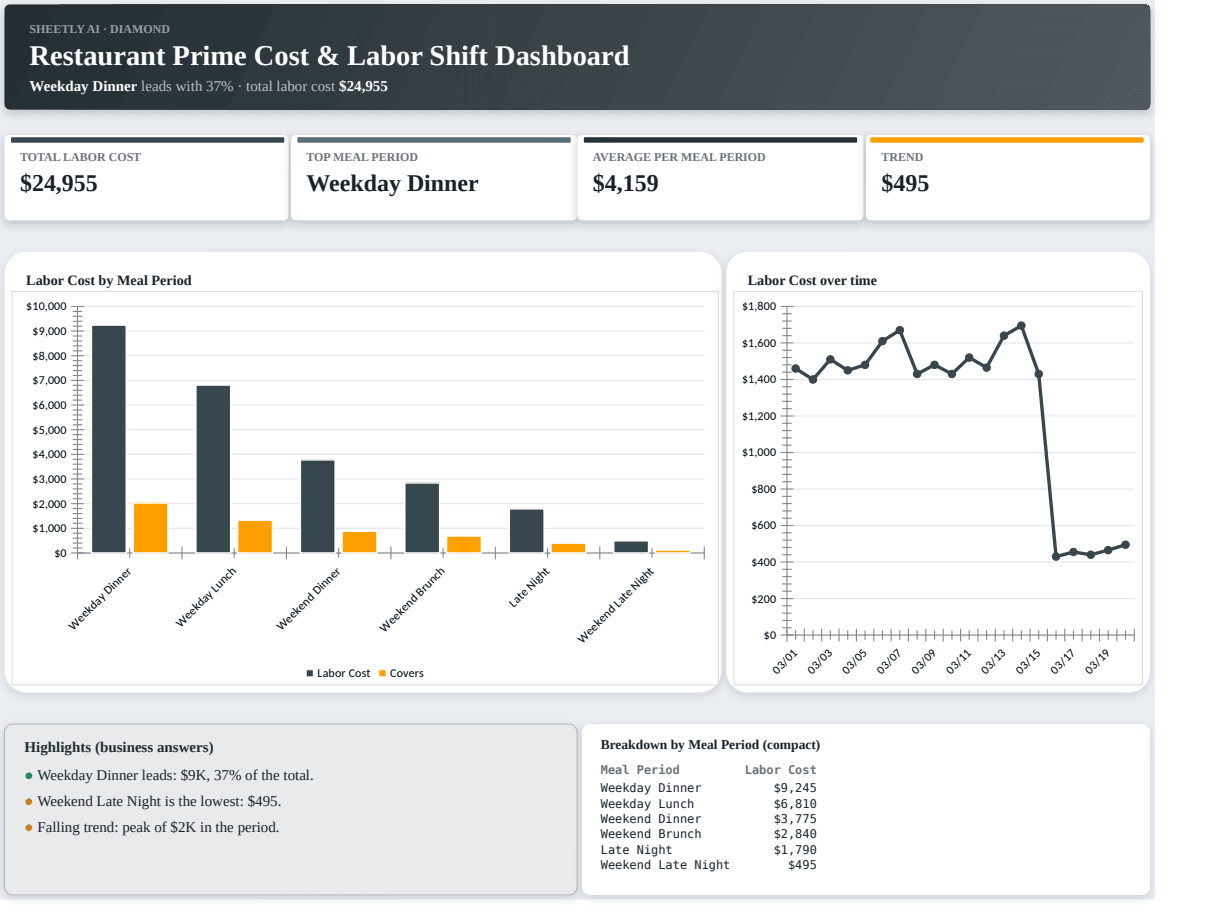Screen dimensions: 1227x922
Task: Select the Weekday Lunch labor cost bar
Action: [213, 469]
